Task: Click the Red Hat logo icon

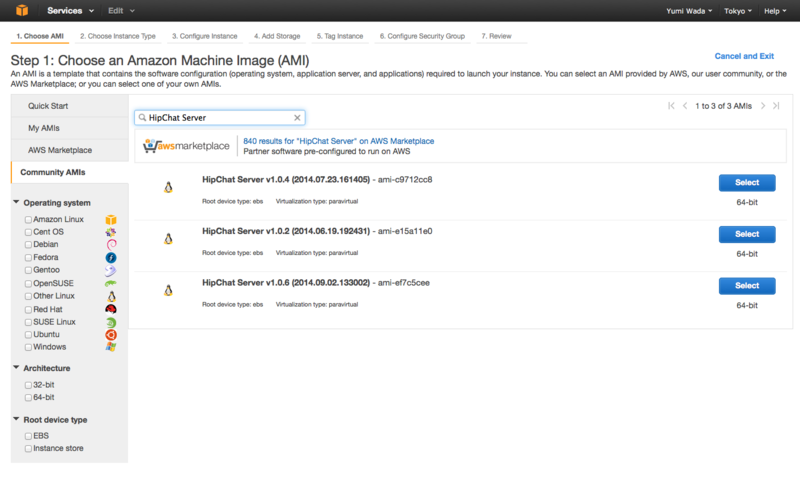Action: pyautogui.click(x=111, y=309)
